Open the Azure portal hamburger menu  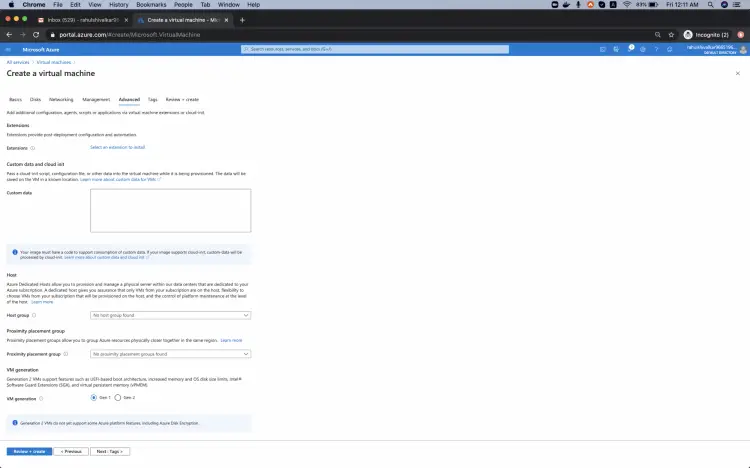[8, 49]
